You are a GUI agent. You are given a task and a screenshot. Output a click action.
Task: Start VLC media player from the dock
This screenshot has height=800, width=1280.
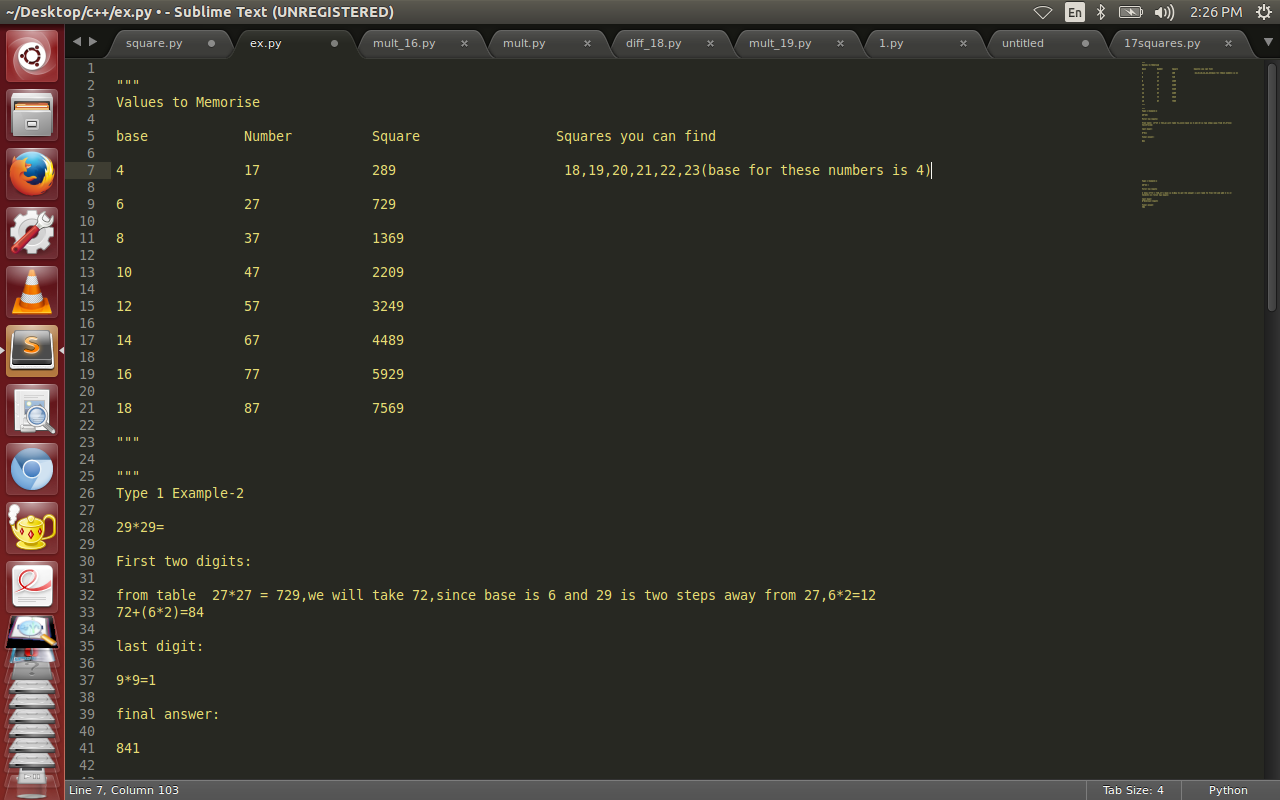point(32,290)
